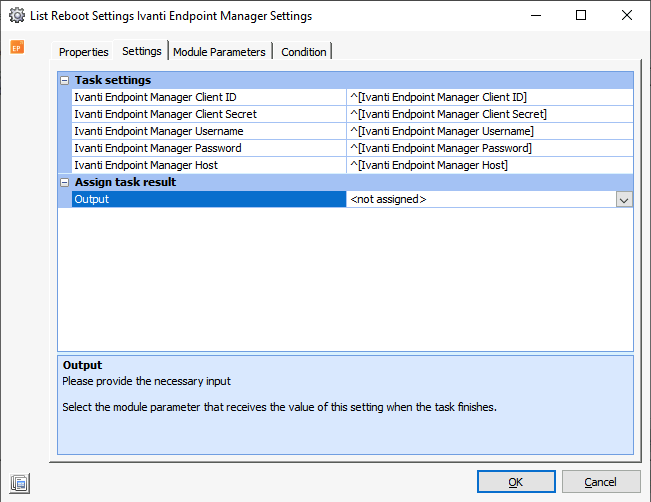Click the Assign task result header text
The image size is (651, 502).
(x=125, y=182)
